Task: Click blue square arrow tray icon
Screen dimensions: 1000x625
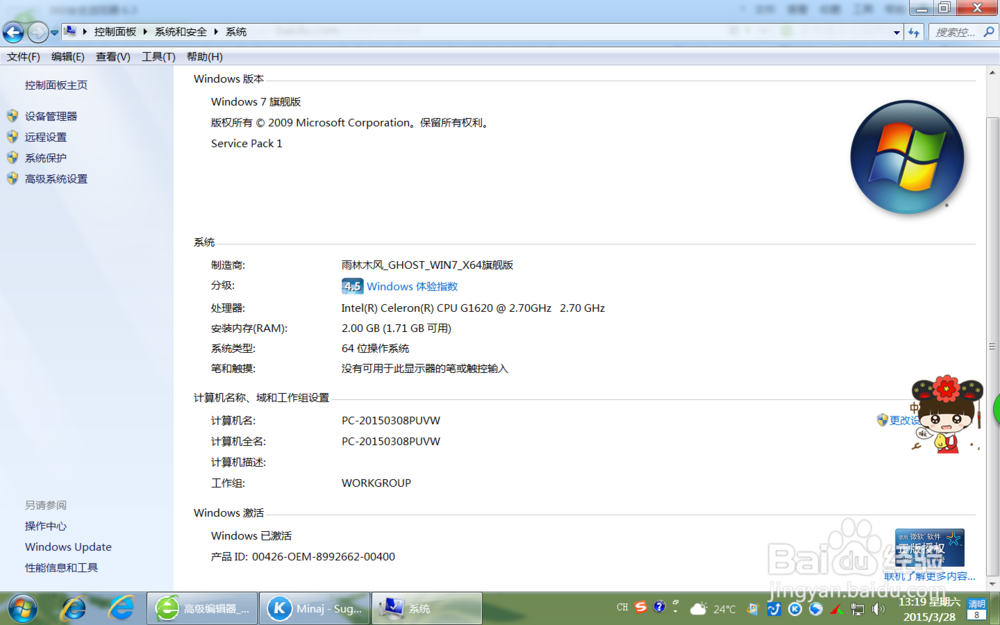Action: point(774,609)
